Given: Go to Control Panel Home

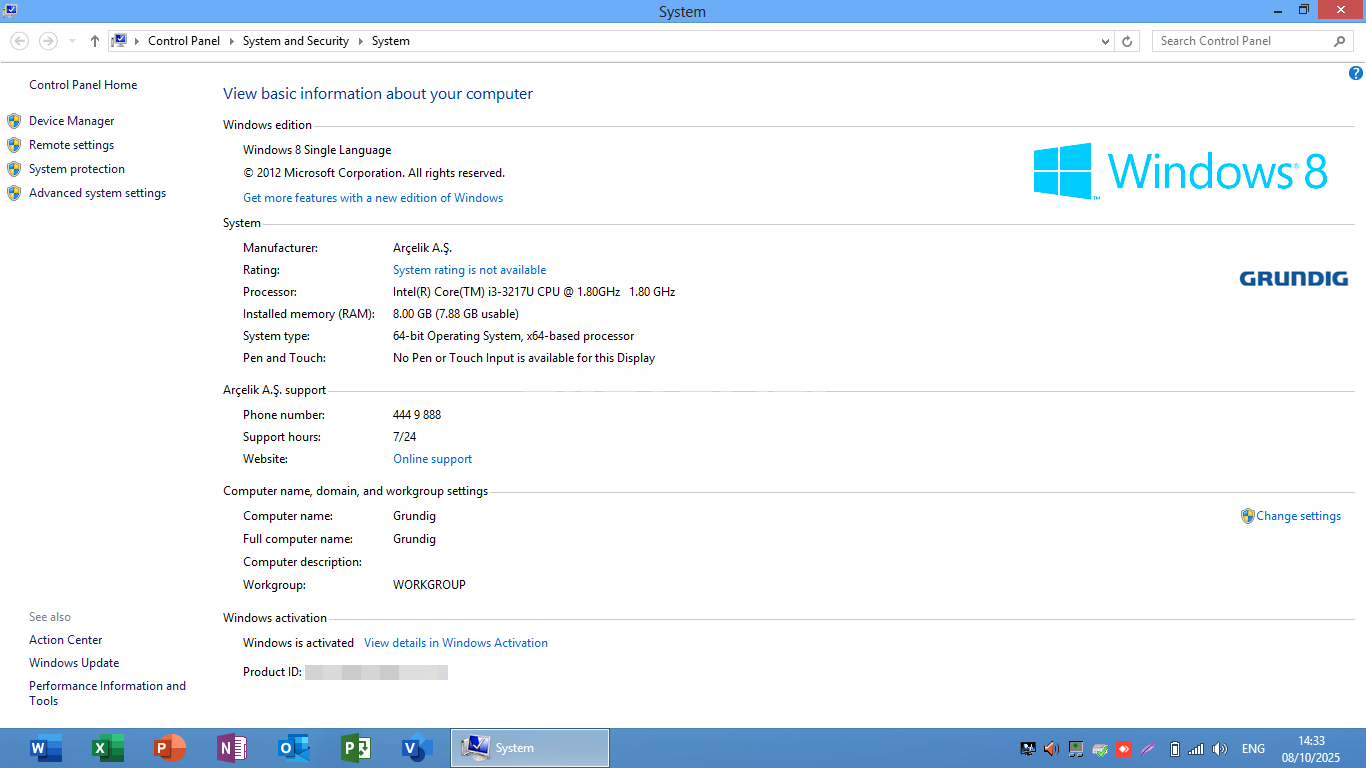Looking at the screenshot, I should pos(83,85).
